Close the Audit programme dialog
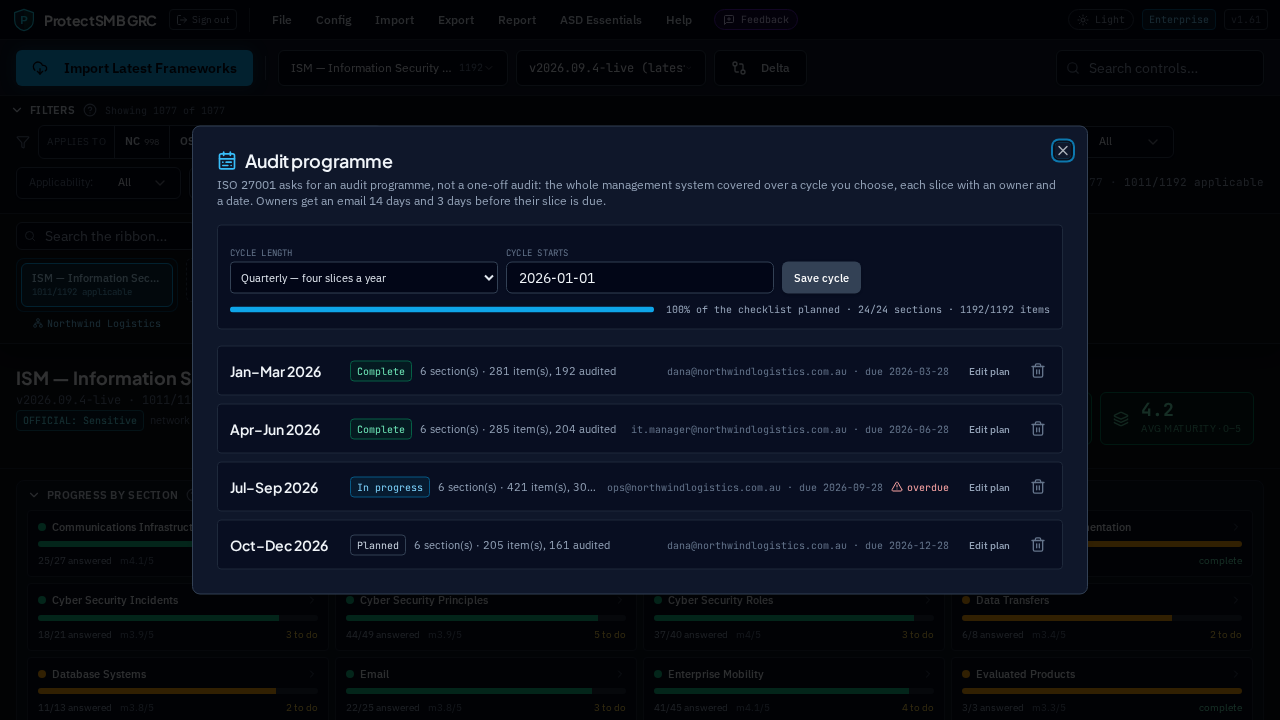 1063,150
